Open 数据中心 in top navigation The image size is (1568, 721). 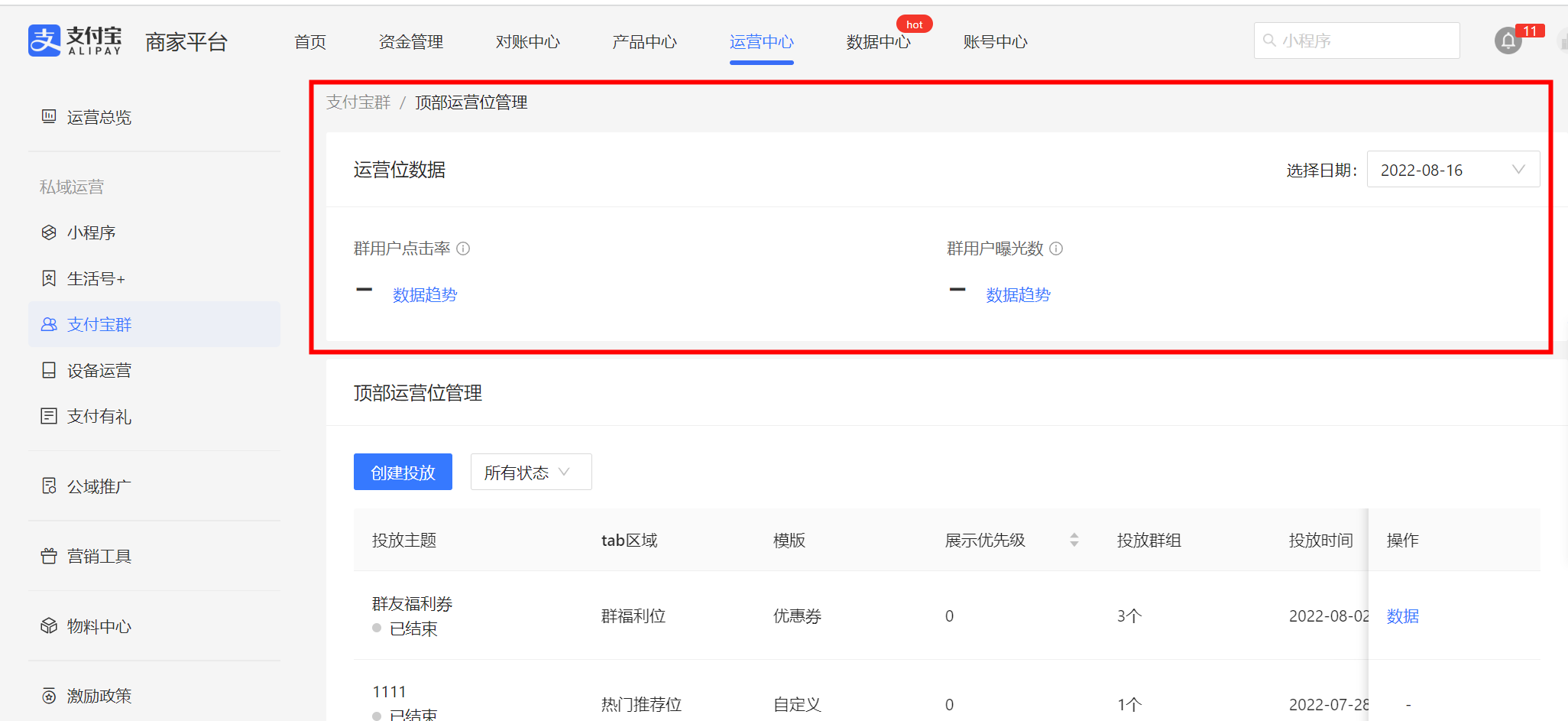click(x=879, y=42)
